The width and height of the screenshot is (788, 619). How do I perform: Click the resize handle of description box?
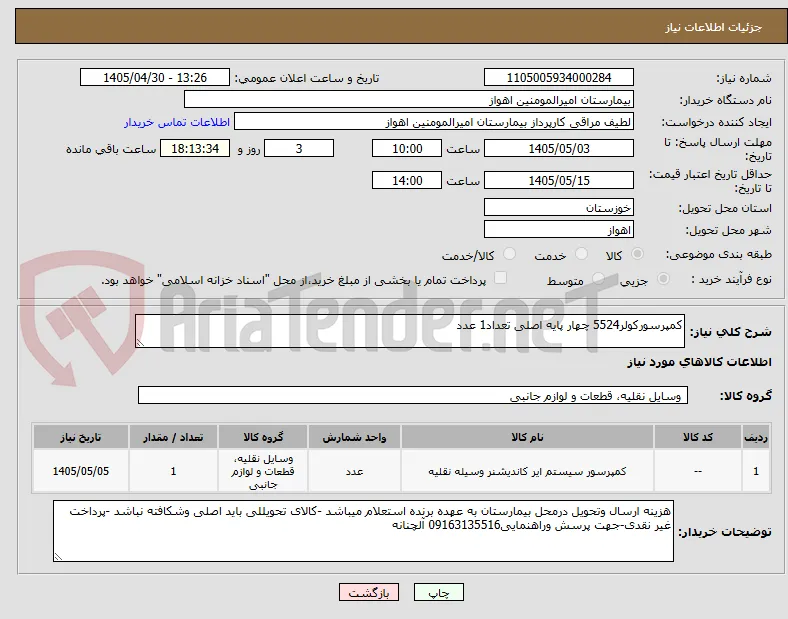[x=140, y=343]
